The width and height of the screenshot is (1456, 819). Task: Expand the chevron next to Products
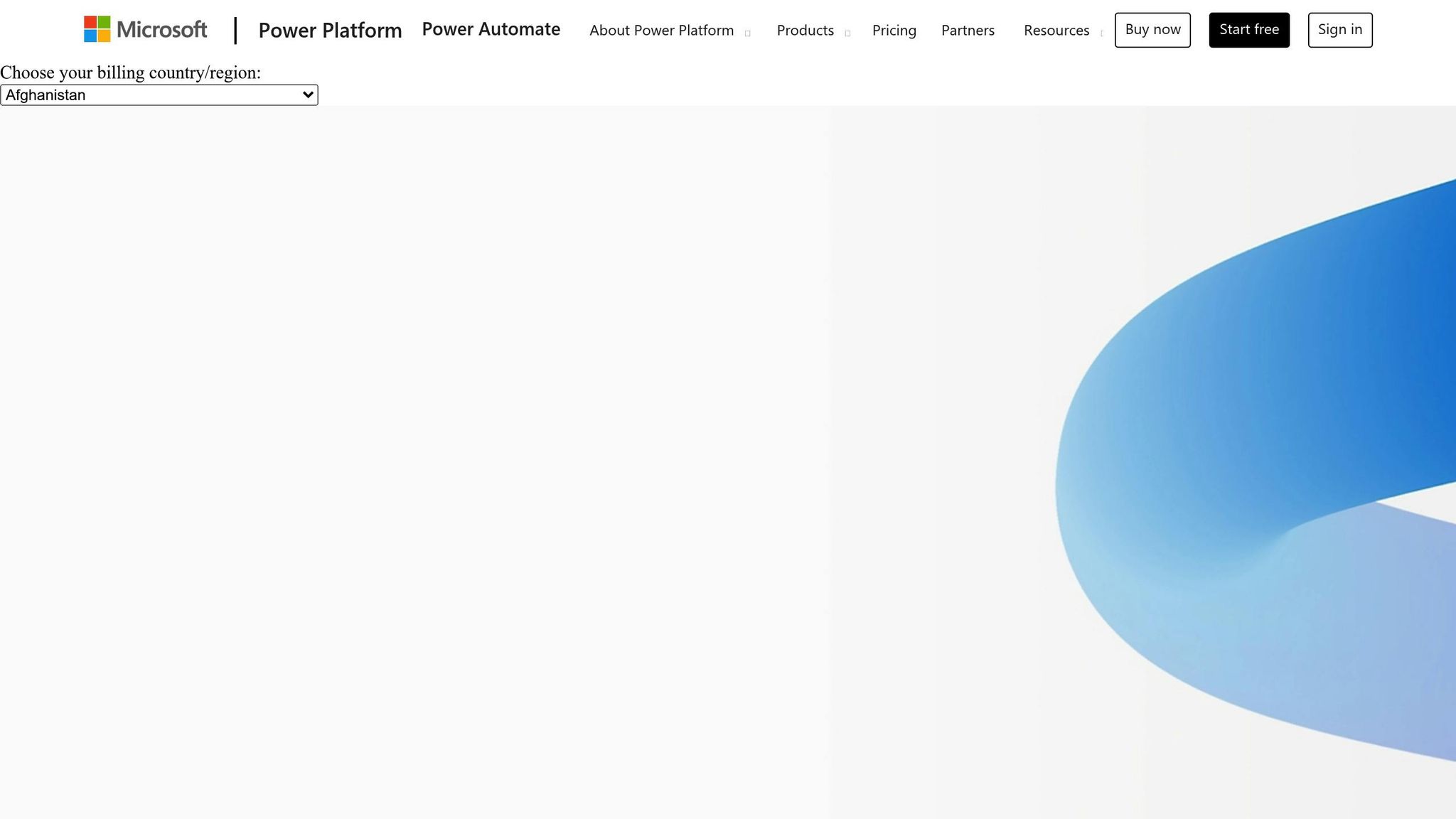(x=847, y=33)
